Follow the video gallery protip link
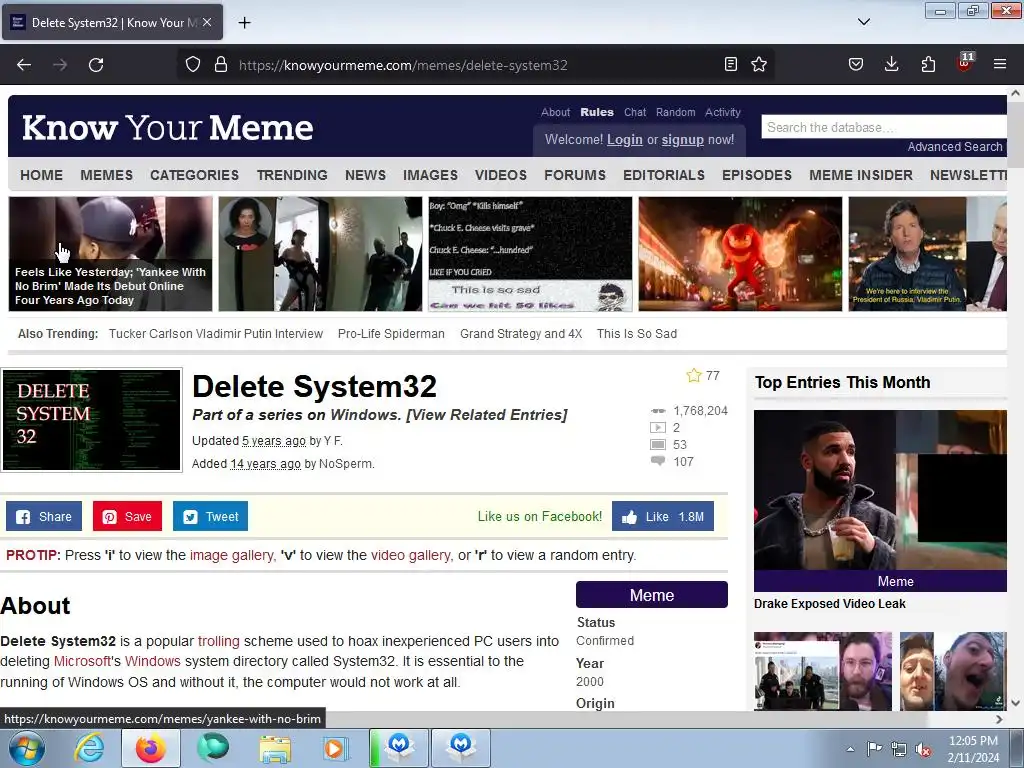 pyautogui.click(x=410, y=555)
